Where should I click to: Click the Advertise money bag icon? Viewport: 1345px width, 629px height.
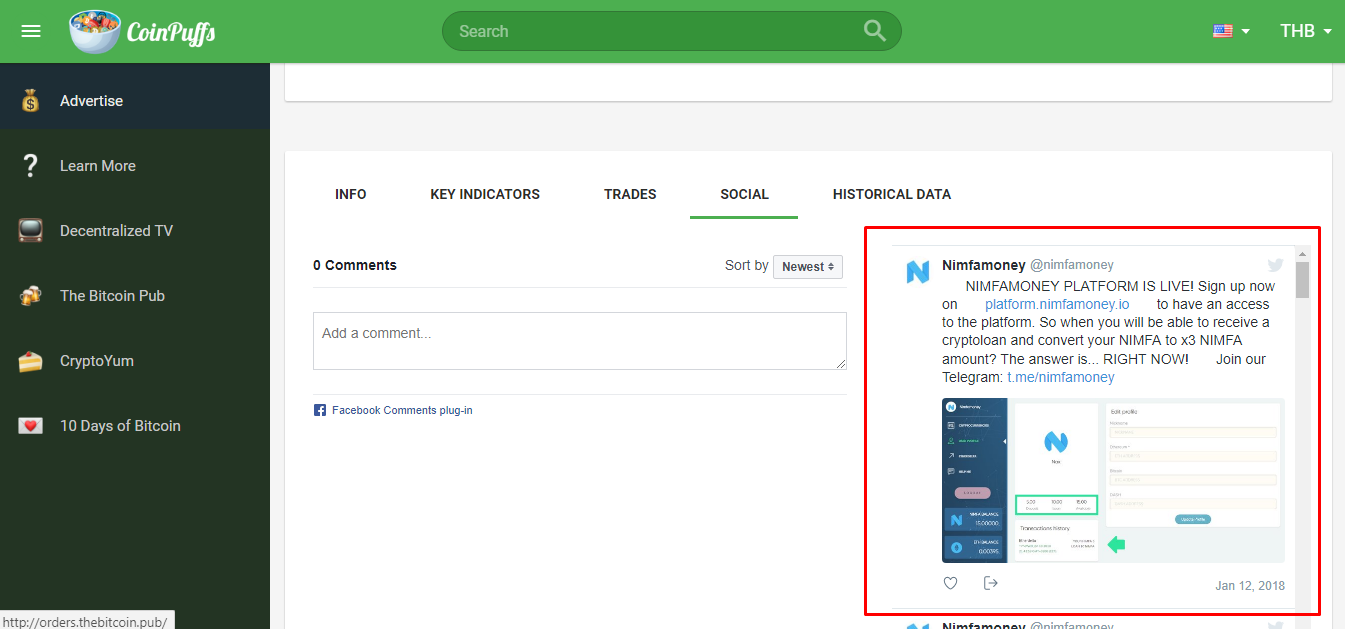31,100
